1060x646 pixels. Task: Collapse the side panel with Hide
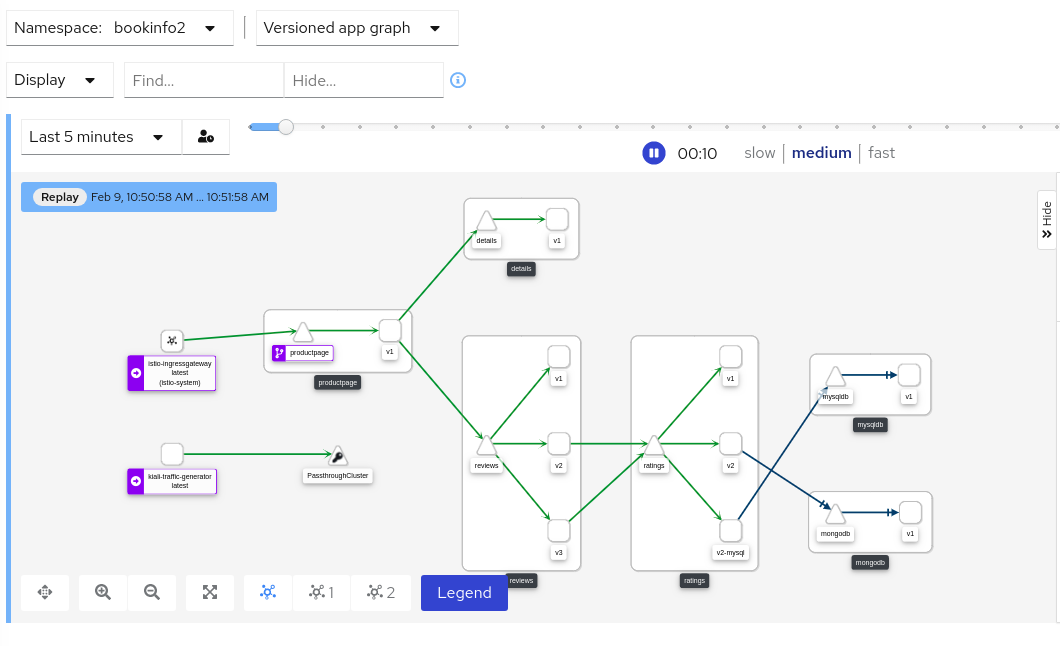pyautogui.click(x=1046, y=220)
